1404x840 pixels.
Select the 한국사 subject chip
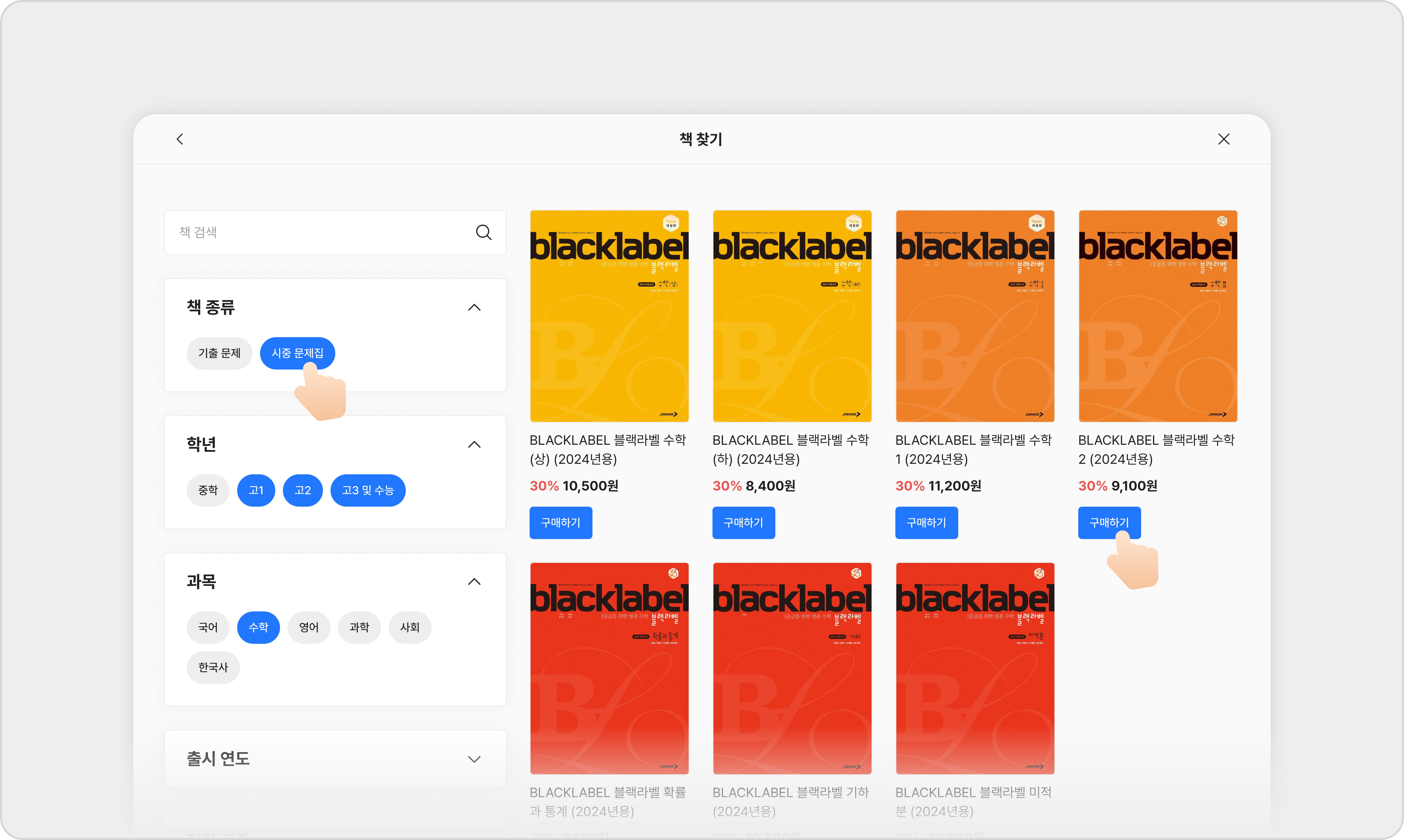(x=213, y=667)
